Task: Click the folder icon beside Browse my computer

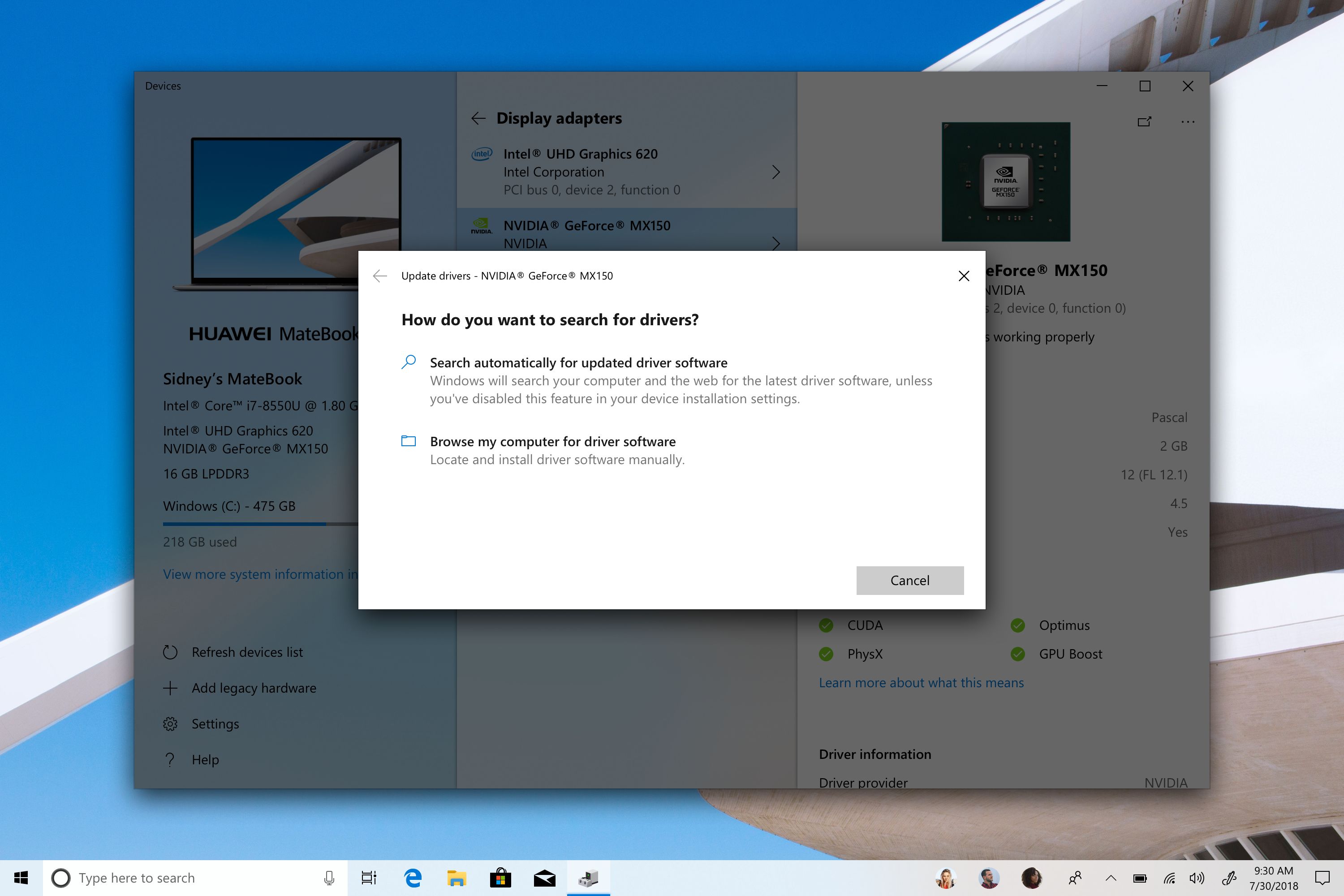Action: 409,440
